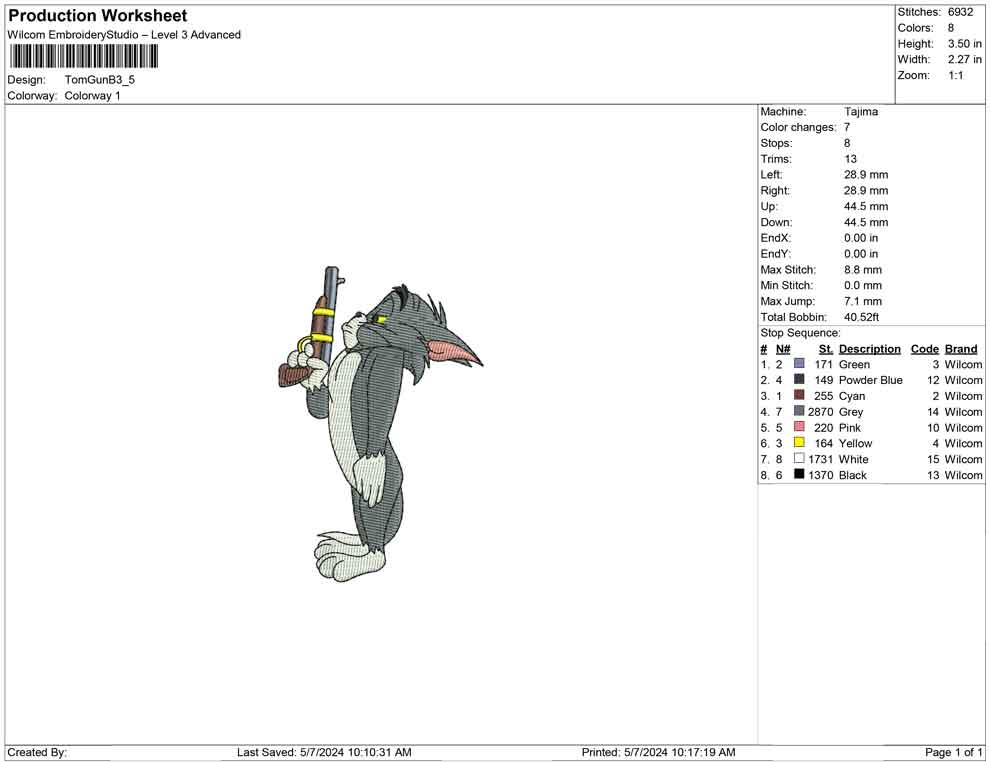Click the Total Bobbin value '40.52ft'

coord(862,317)
